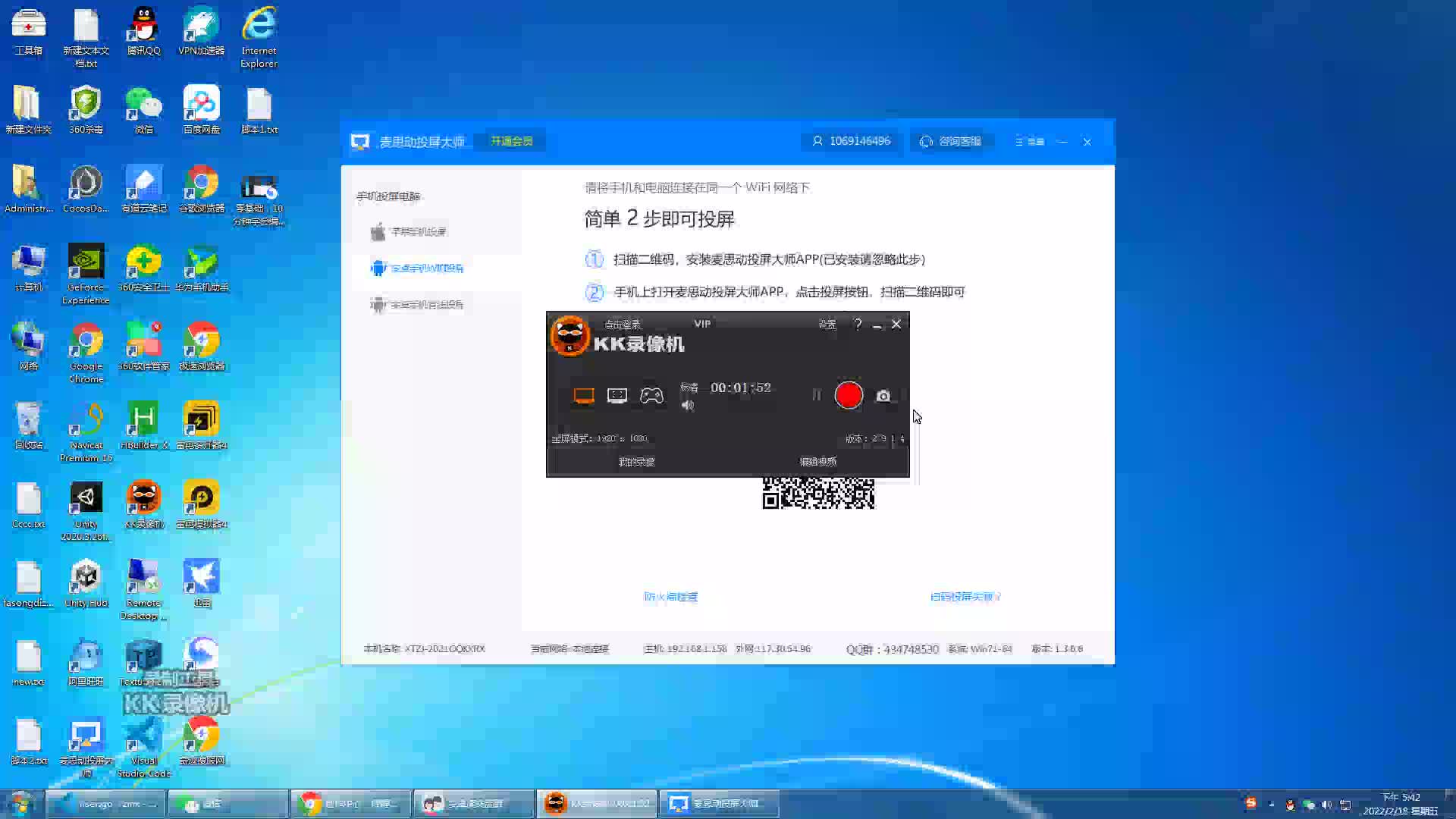Click 点击登录 in KK录像机
This screenshot has height=819, width=1456.
tap(622, 325)
